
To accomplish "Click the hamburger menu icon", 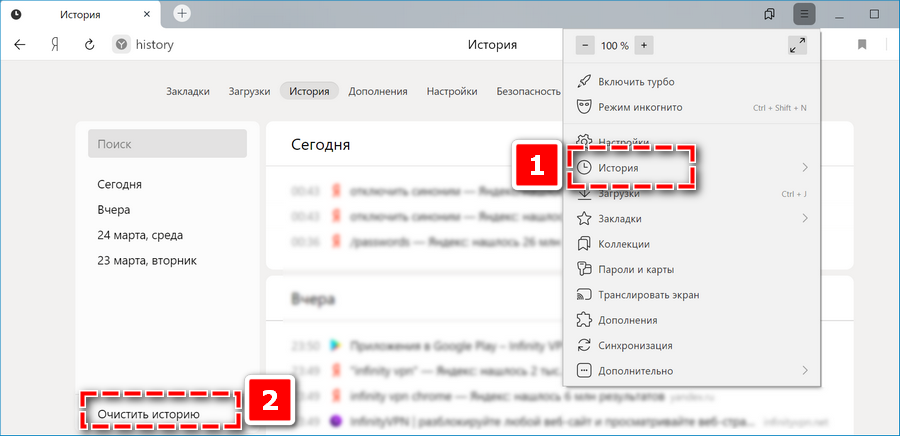I will 804,14.
